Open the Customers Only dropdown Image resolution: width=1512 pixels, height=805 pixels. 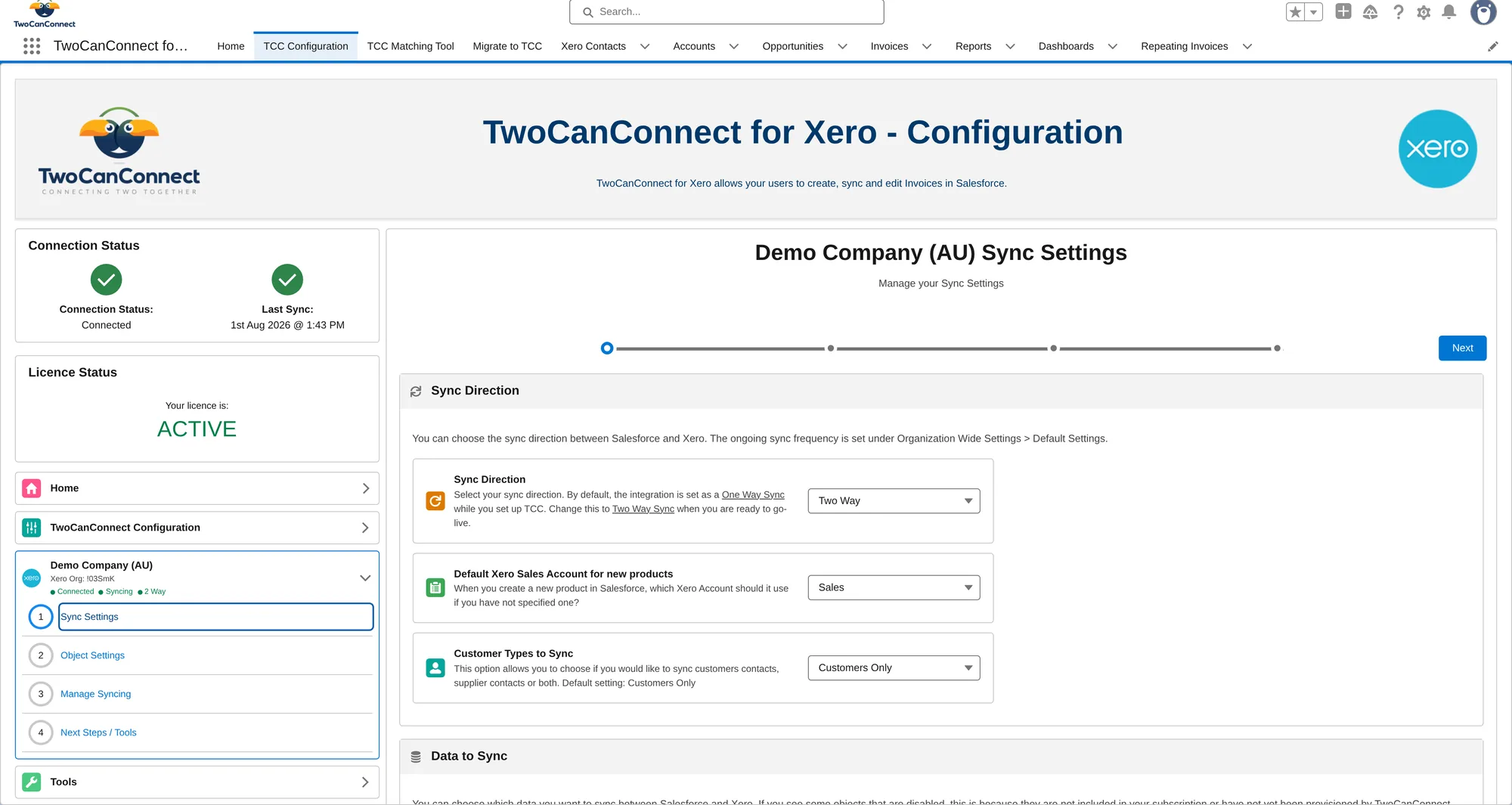pyautogui.click(x=894, y=667)
